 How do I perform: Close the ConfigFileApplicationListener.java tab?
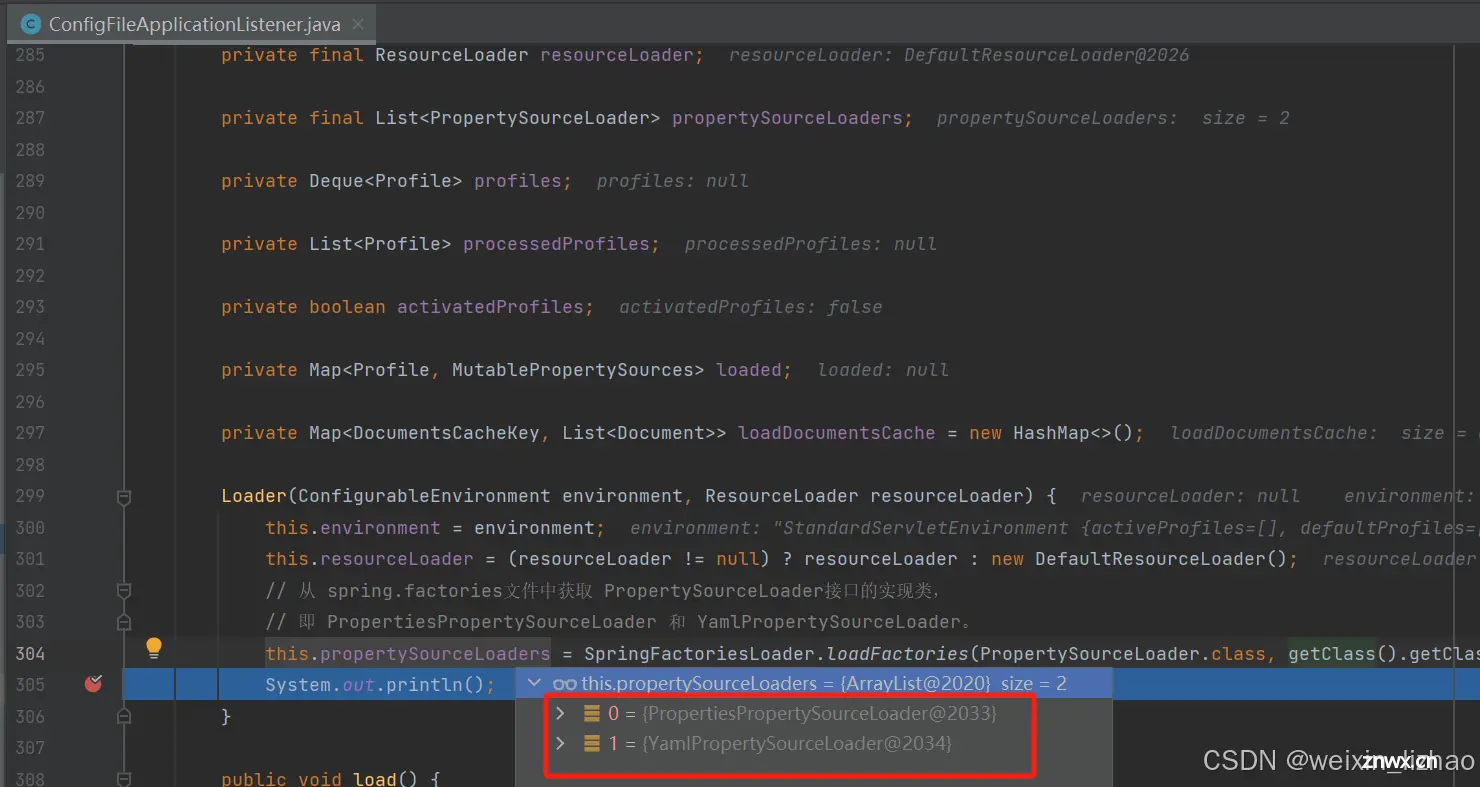point(359,24)
